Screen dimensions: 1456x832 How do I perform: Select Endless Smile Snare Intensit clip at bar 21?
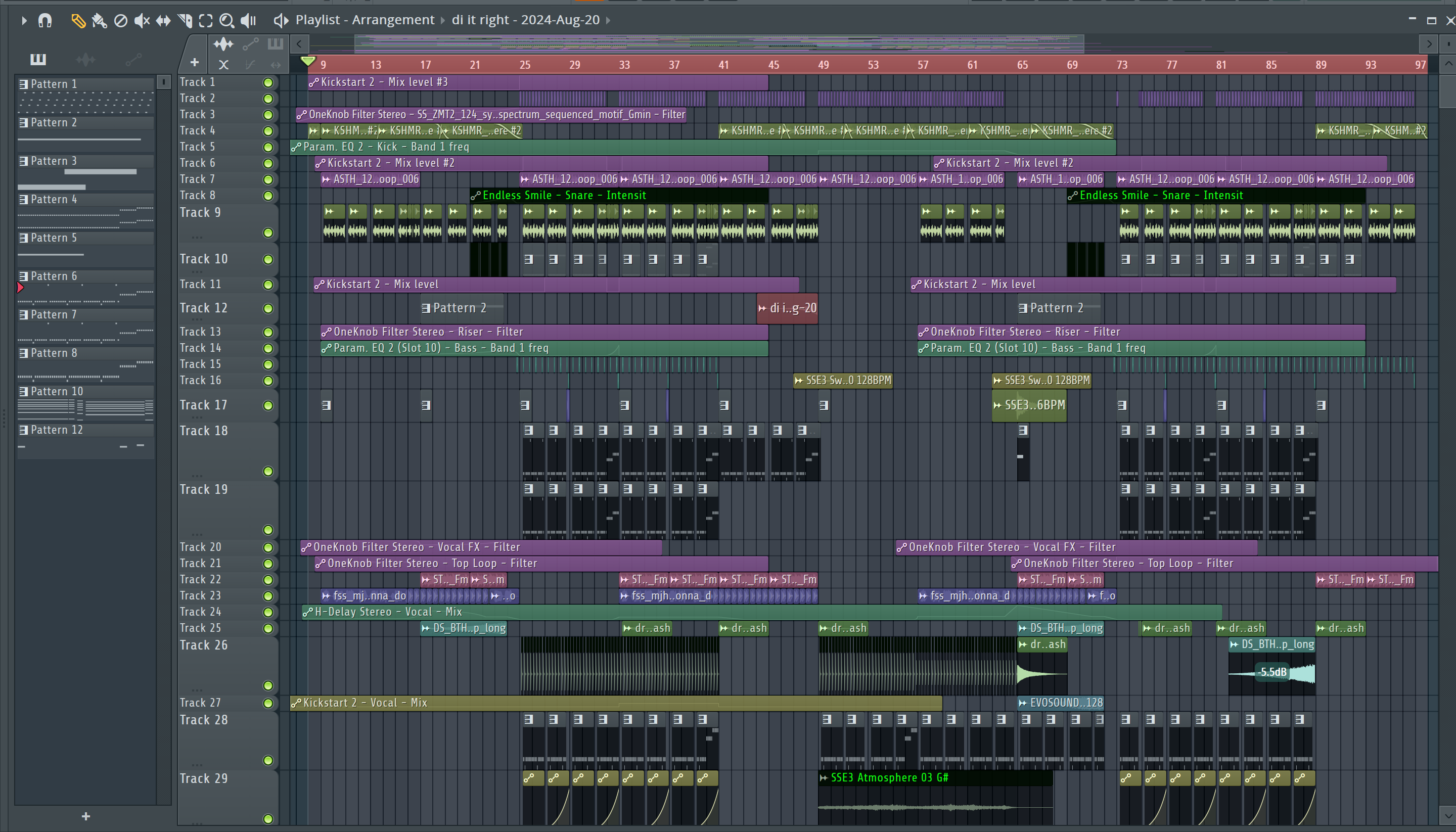click(x=619, y=196)
